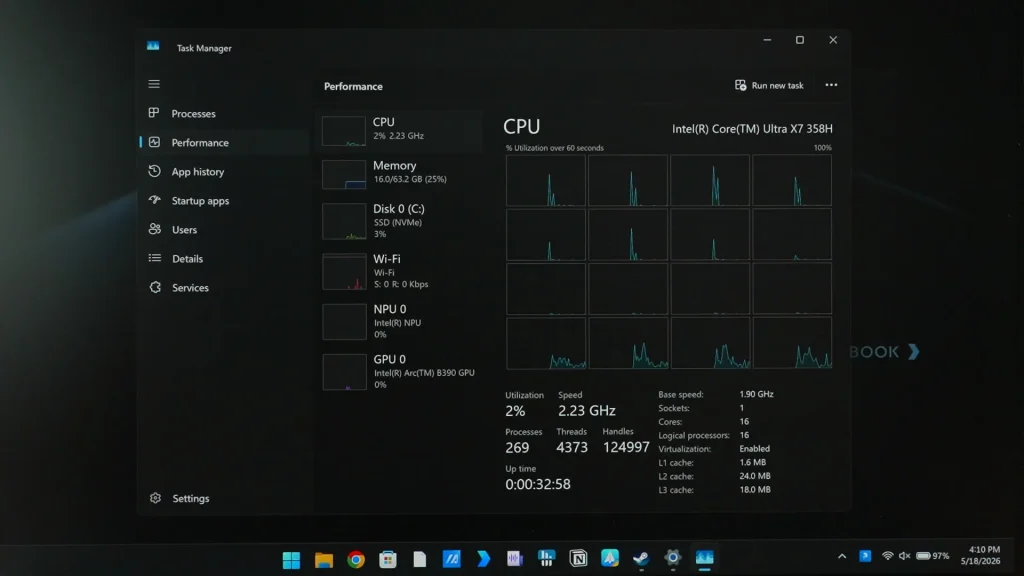The image size is (1024, 576).
Task: Click the muted volume tray icon
Action: tap(904, 556)
